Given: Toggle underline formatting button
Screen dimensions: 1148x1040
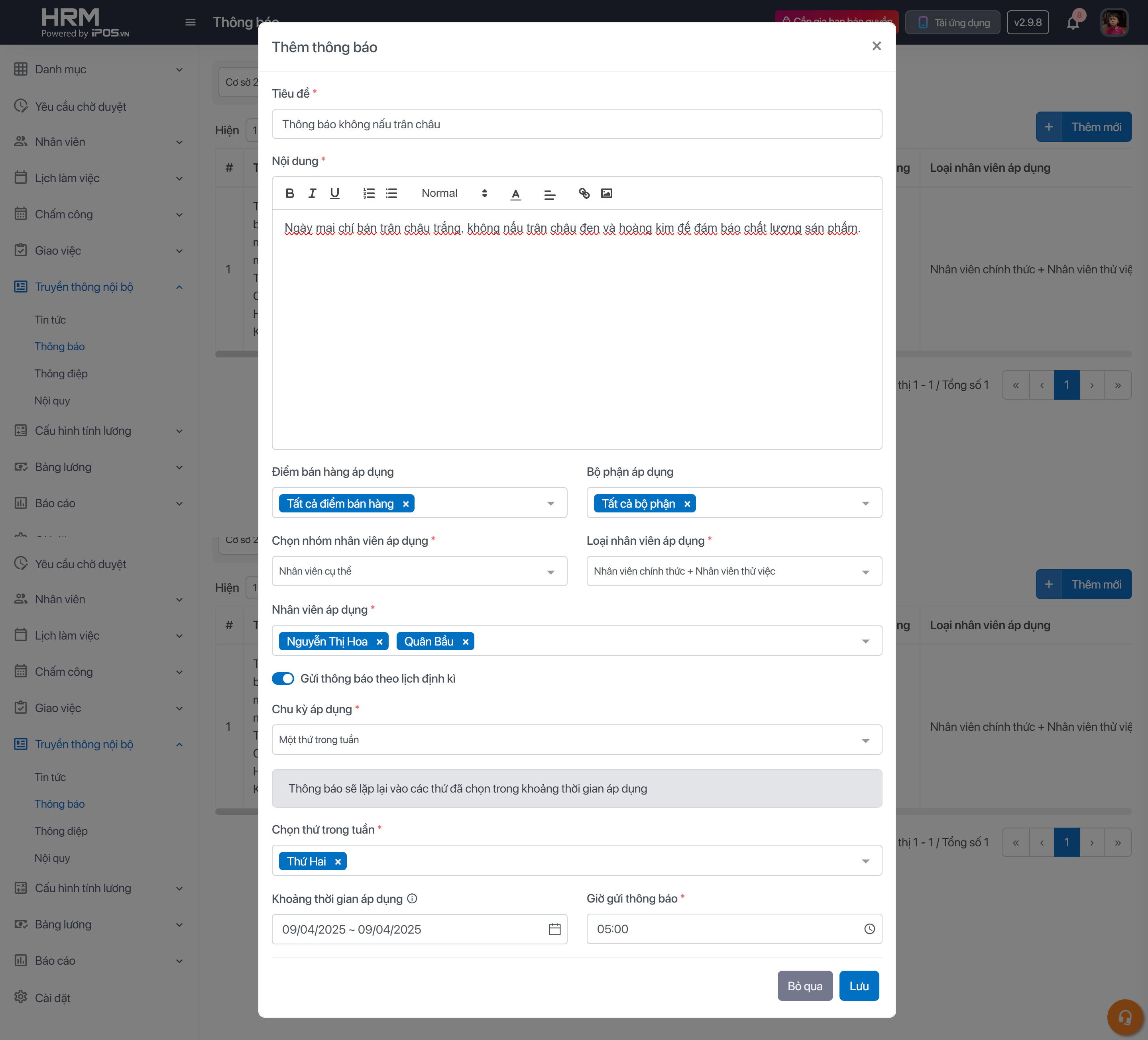Looking at the screenshot, I should point(335,194).
